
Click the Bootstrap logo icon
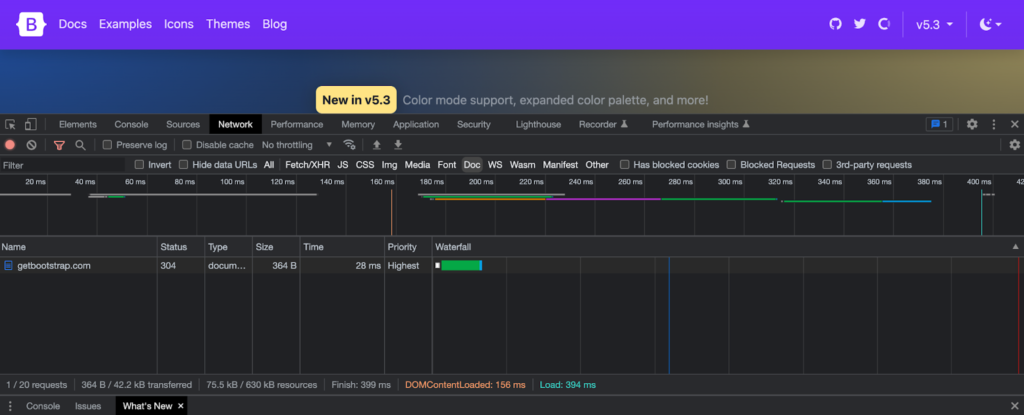pyautogui.click(x=31, y=24)
